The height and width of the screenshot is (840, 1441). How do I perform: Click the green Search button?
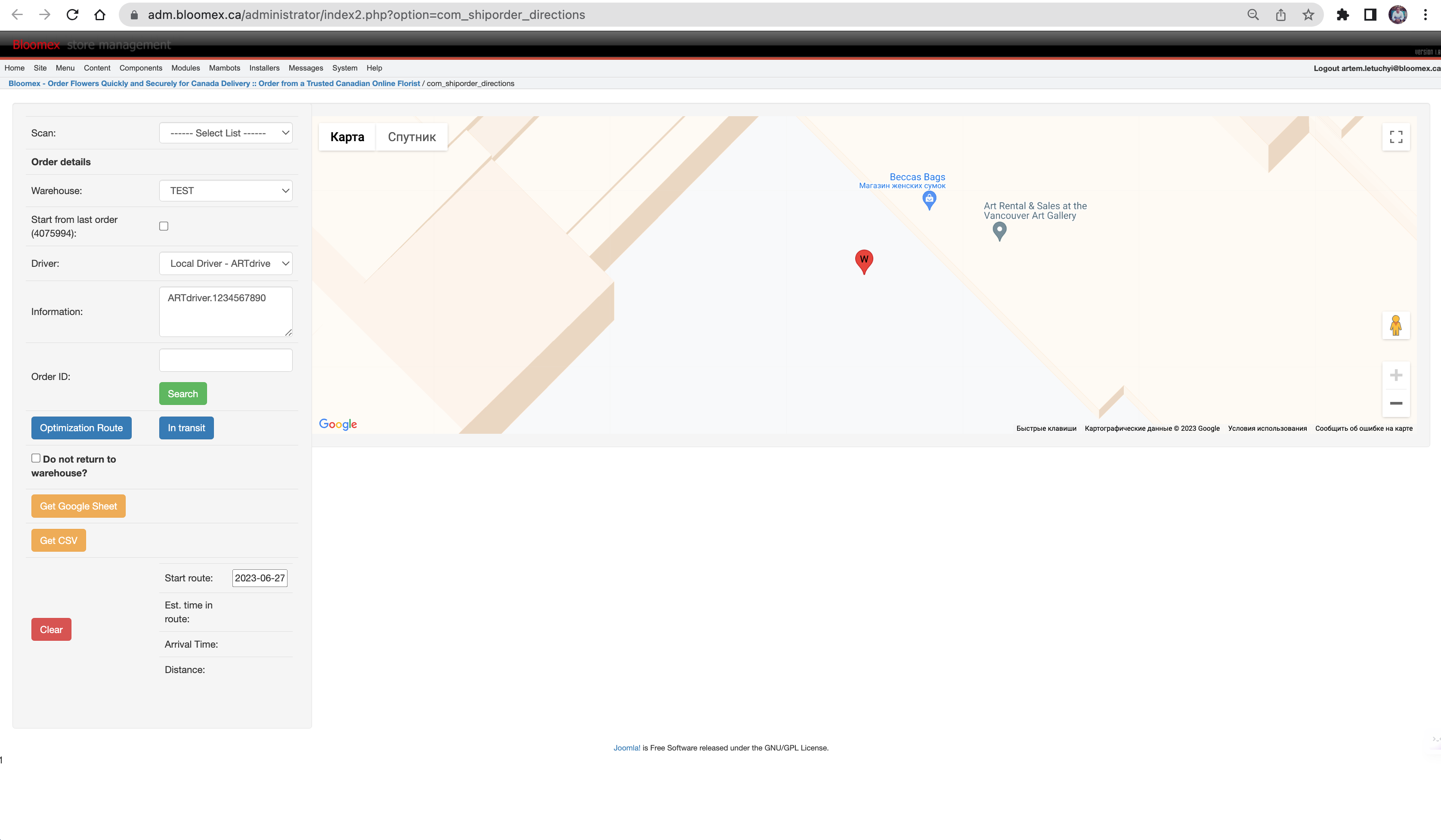(x=183, y=394)
